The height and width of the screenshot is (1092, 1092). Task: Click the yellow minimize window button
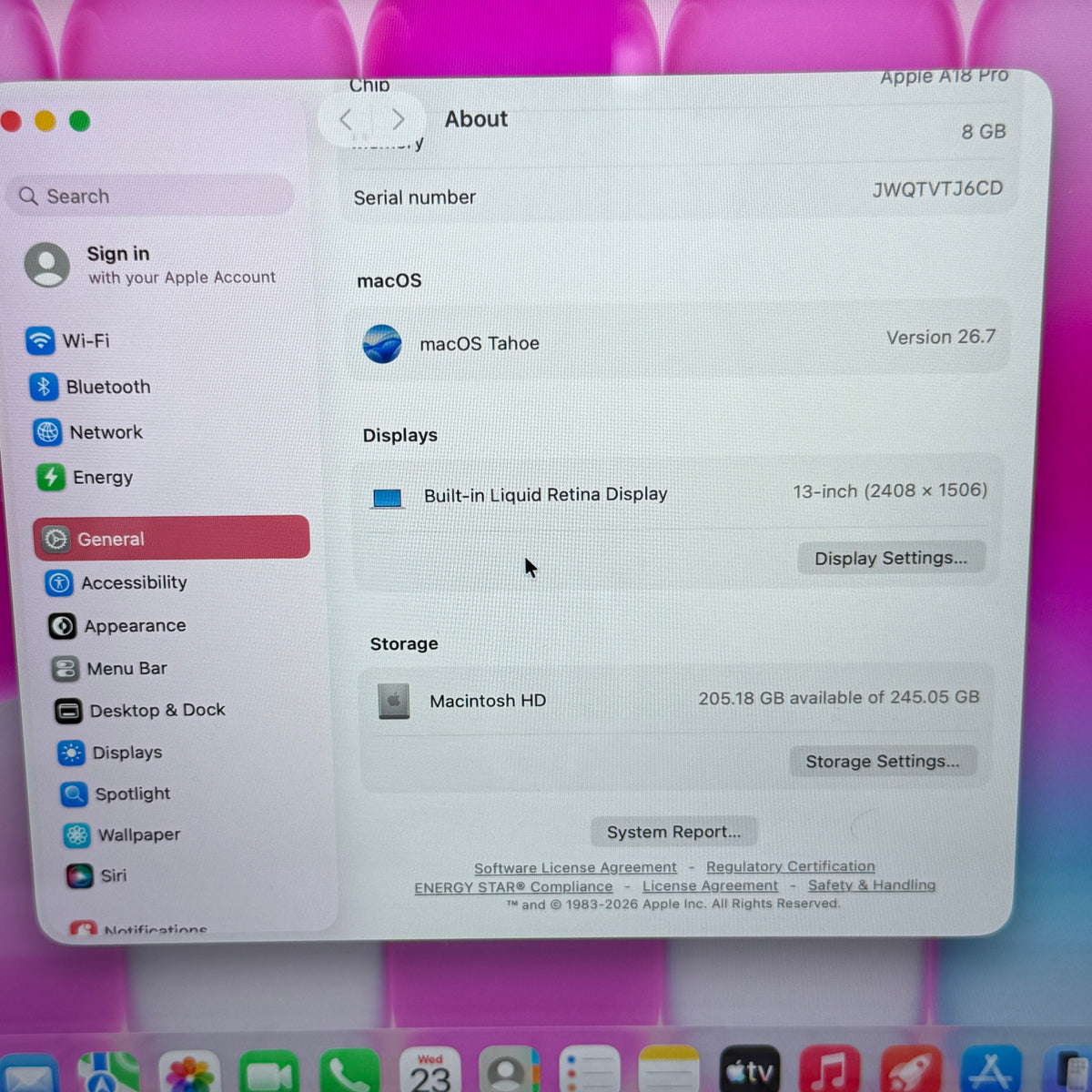coord(45,121)
